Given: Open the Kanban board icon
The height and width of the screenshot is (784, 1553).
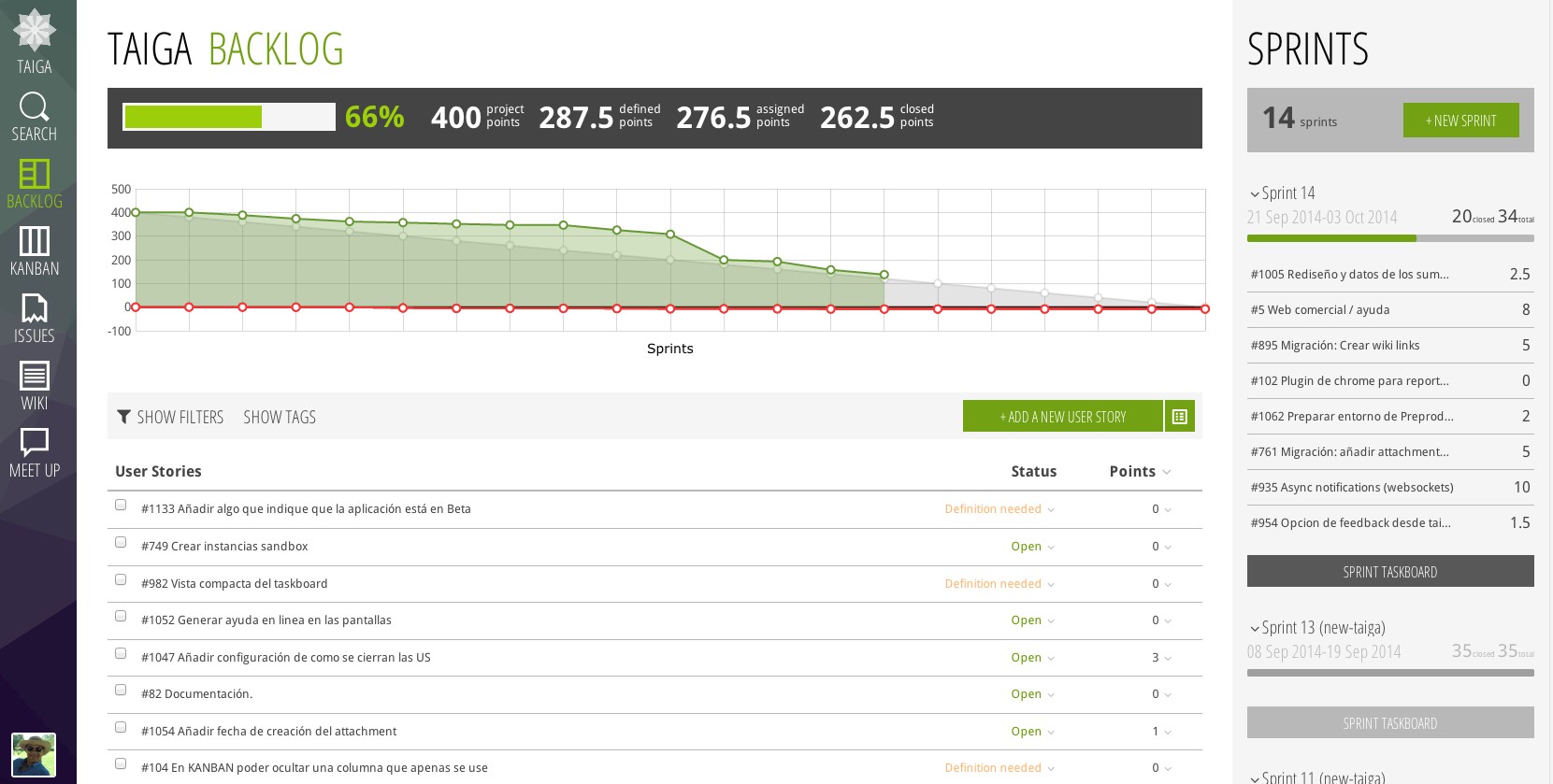Looking at the screenshot, I should click(35, 241).
